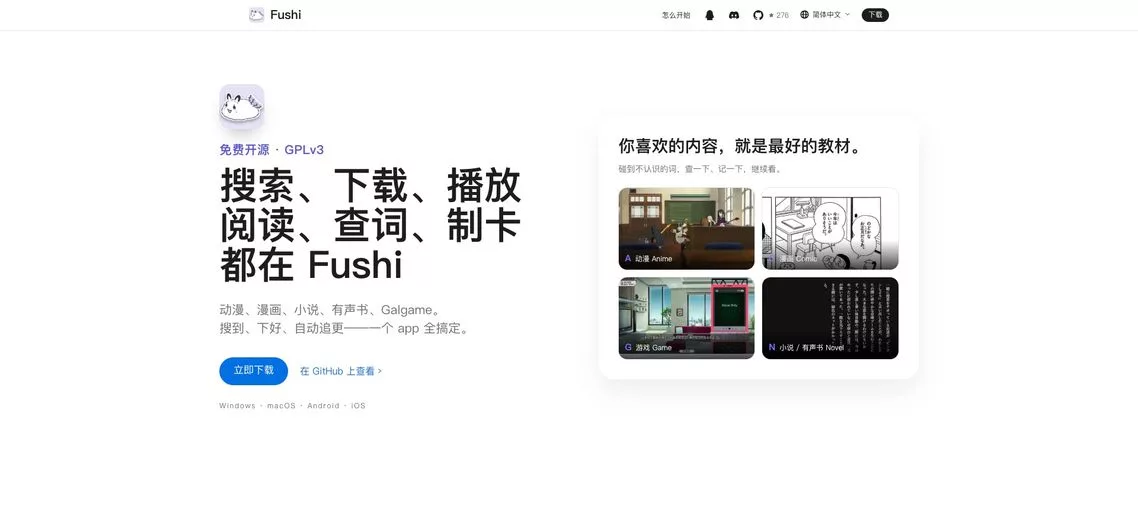Image resolution: width=1138 pixels, height=512 pixels.
Task: Click the blue 立即下载 button
Action: [x=253, y=370]
